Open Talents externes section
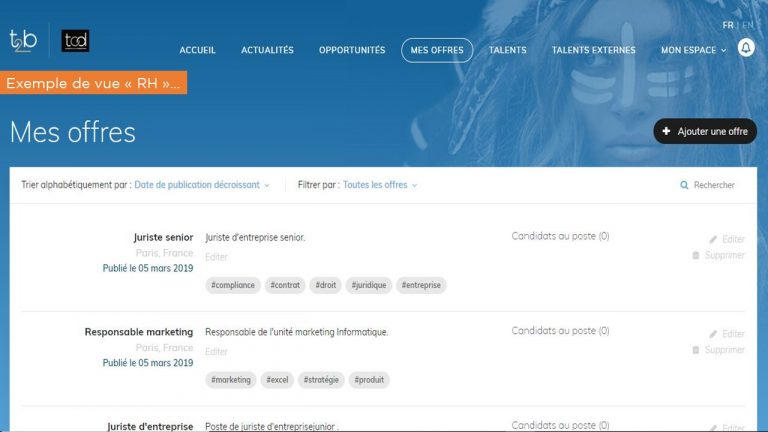 point(594,50)
